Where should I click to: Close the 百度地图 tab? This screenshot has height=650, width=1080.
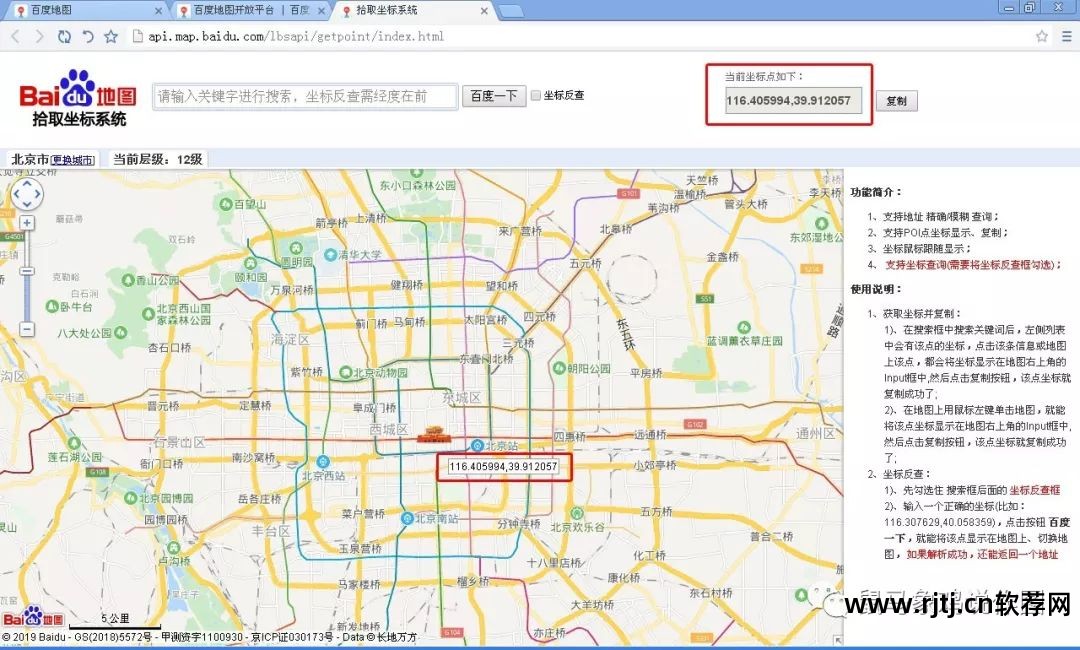click(158, 11)
